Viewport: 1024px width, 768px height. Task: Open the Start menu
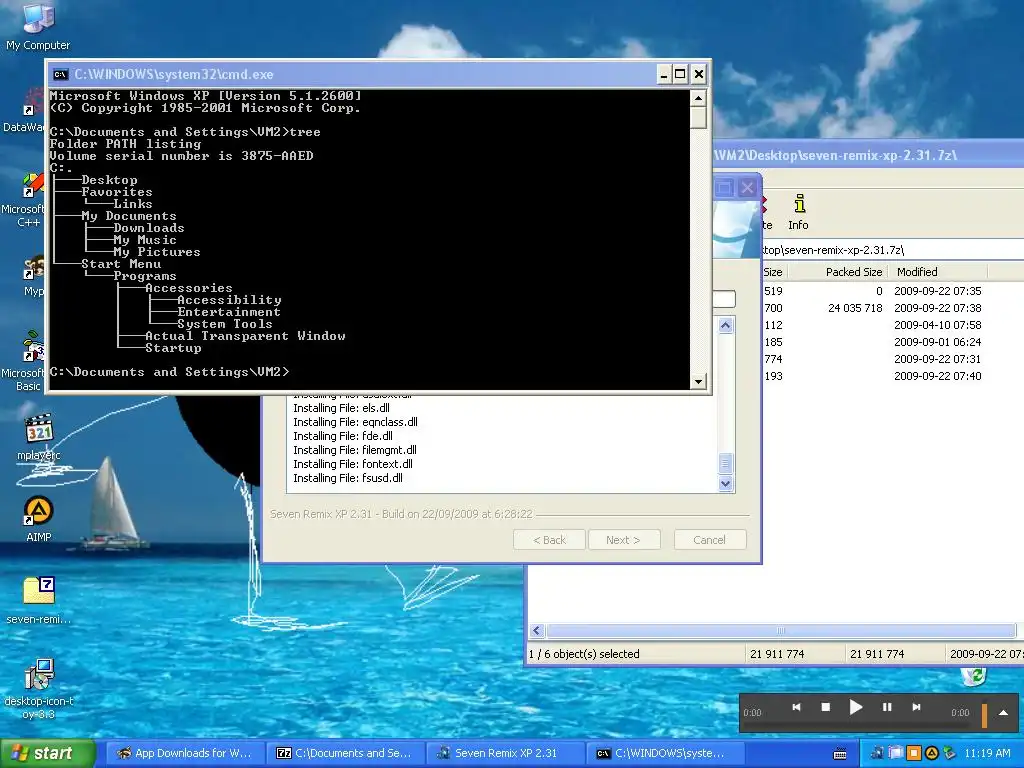click(x=48, y=754)
